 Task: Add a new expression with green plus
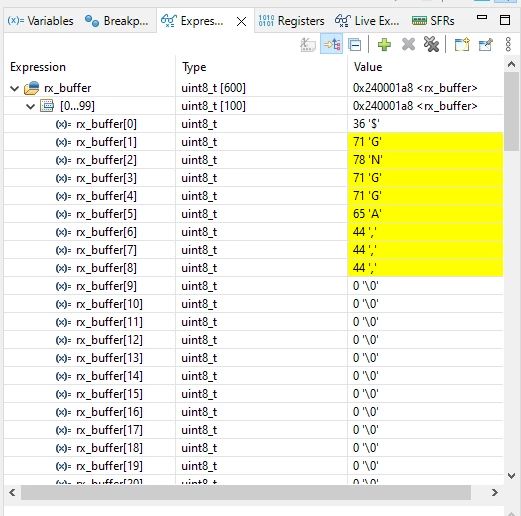click(384, 44)
